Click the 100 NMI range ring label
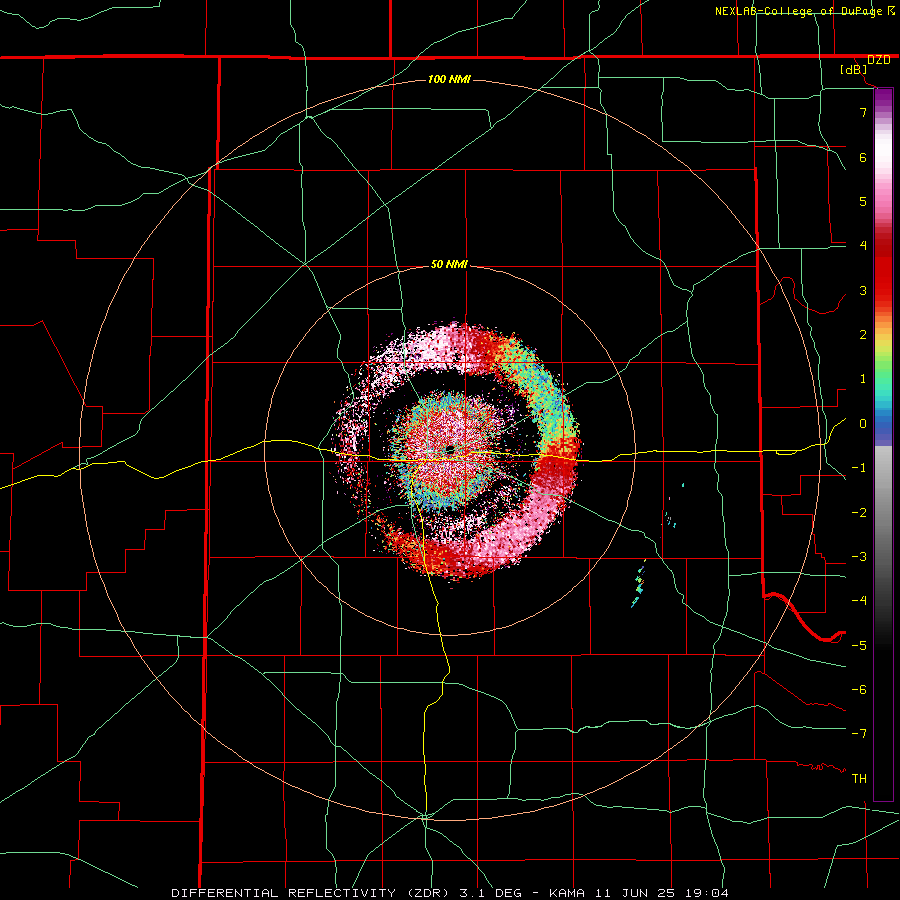This screenshot has height=900, width=900. 449,79
